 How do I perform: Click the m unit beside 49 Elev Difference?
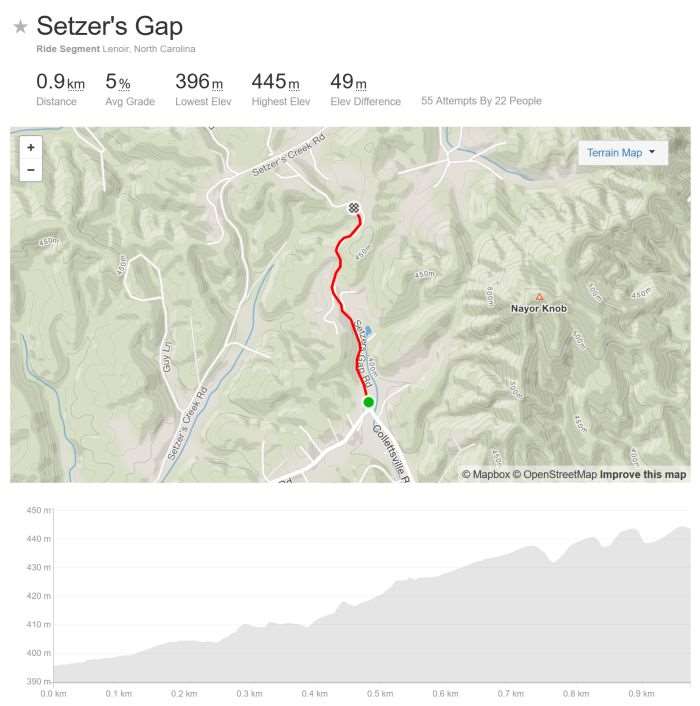pyautogui.click(x=361, y=84)
